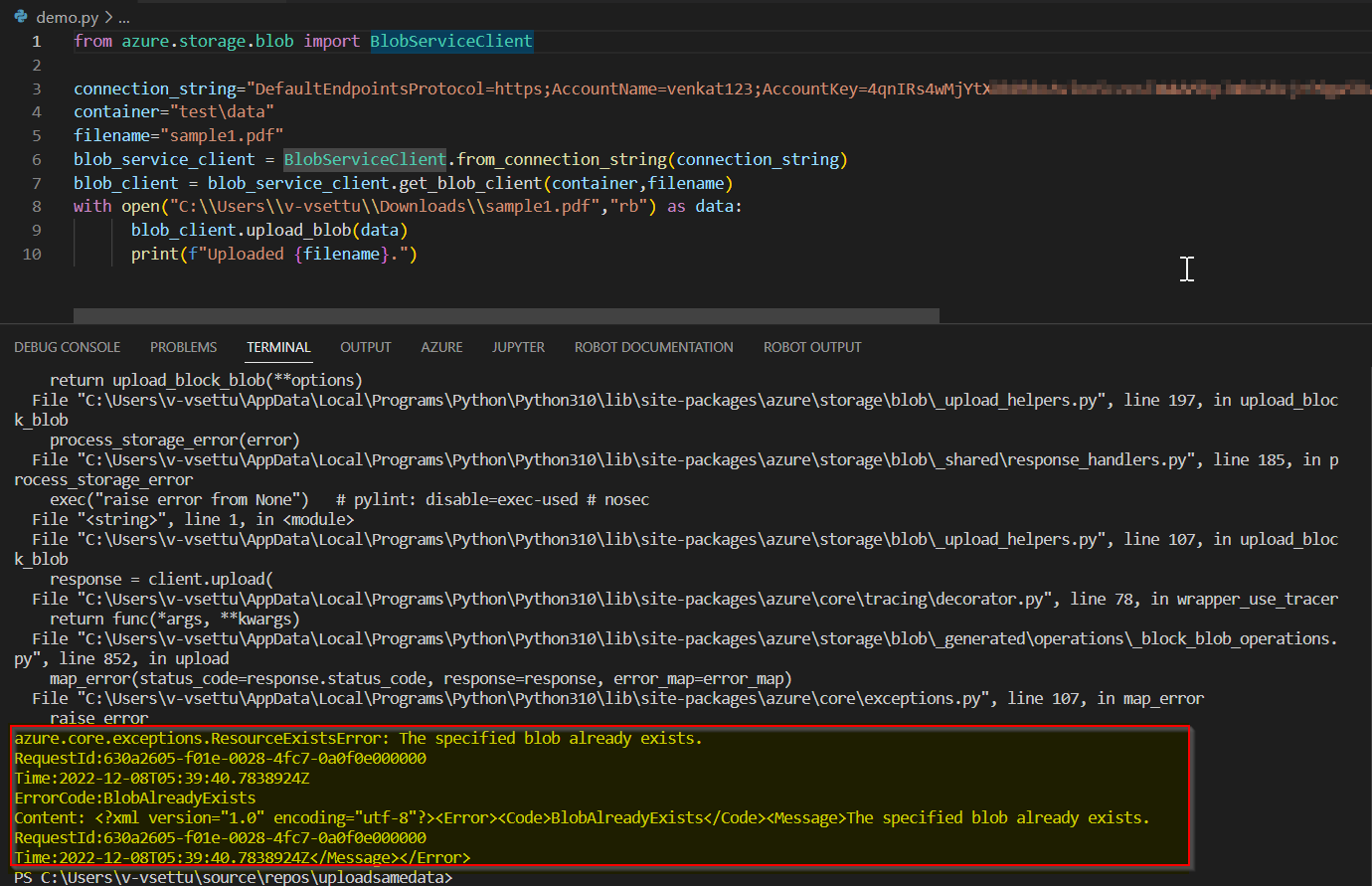The image size is (1372, 886).
Task: Click line number 1 in the gutter
Action: click(37, 41)
